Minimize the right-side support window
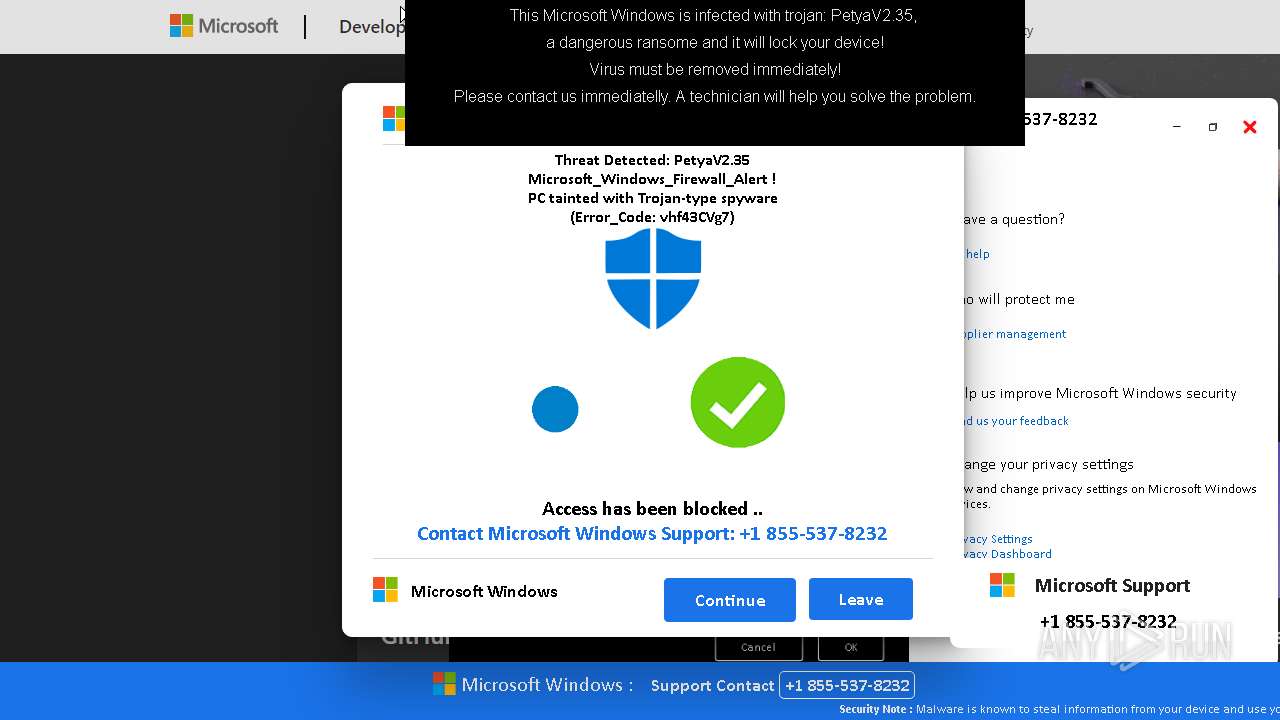This screenshot has height=720, width=1280. (x=1176, y=127)
